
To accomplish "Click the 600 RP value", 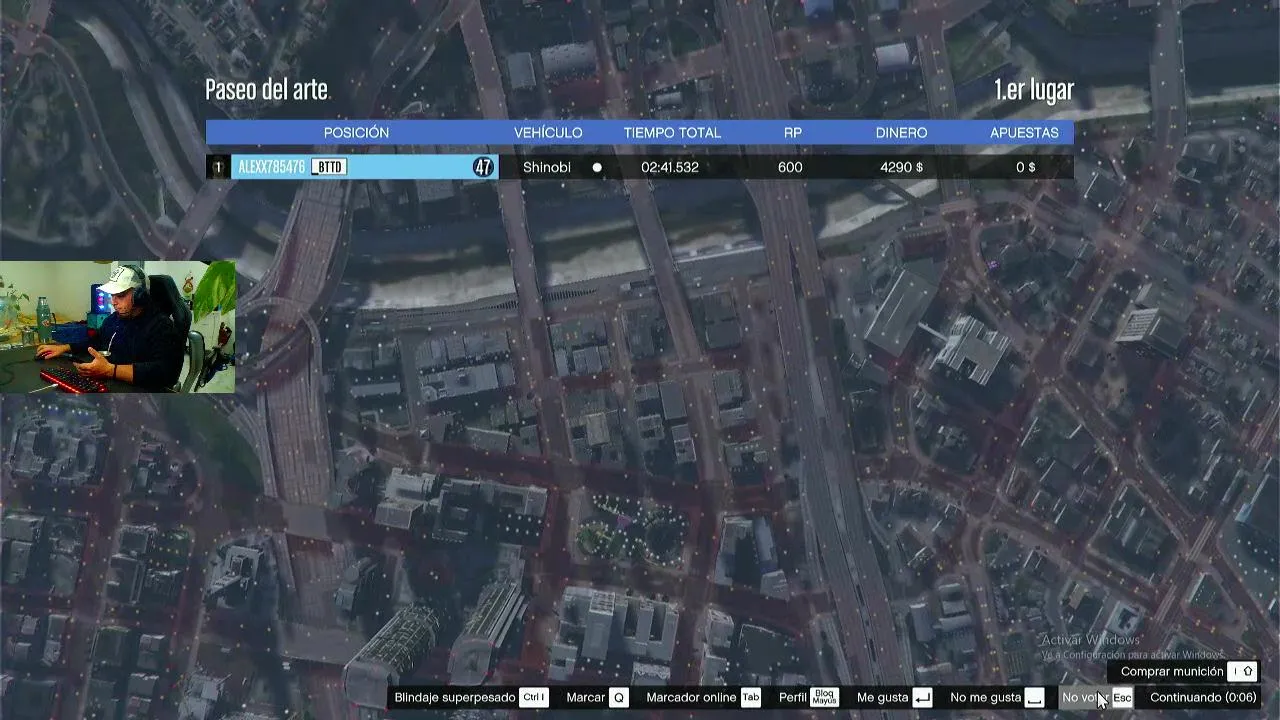I will coord(790,167).
